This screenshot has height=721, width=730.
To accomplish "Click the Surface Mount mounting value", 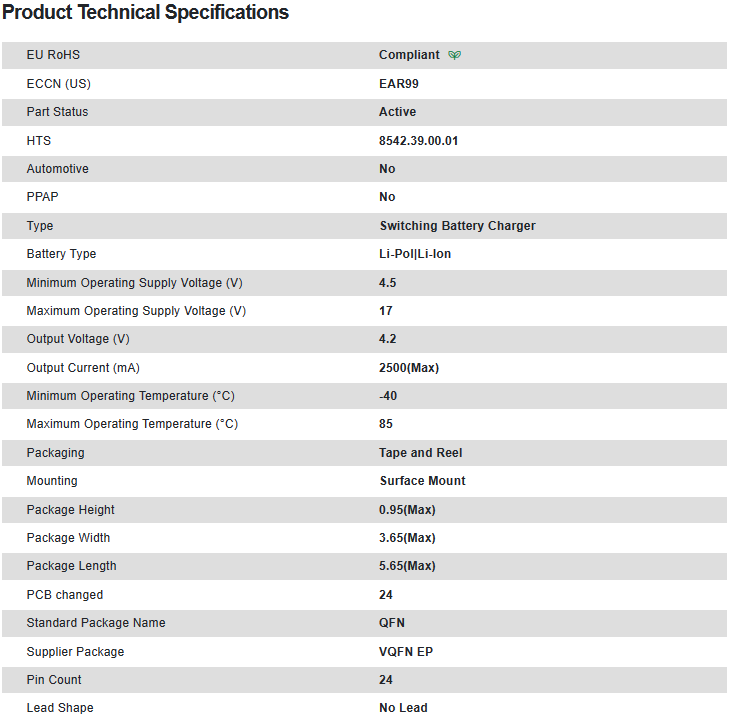I will [422, 481].
